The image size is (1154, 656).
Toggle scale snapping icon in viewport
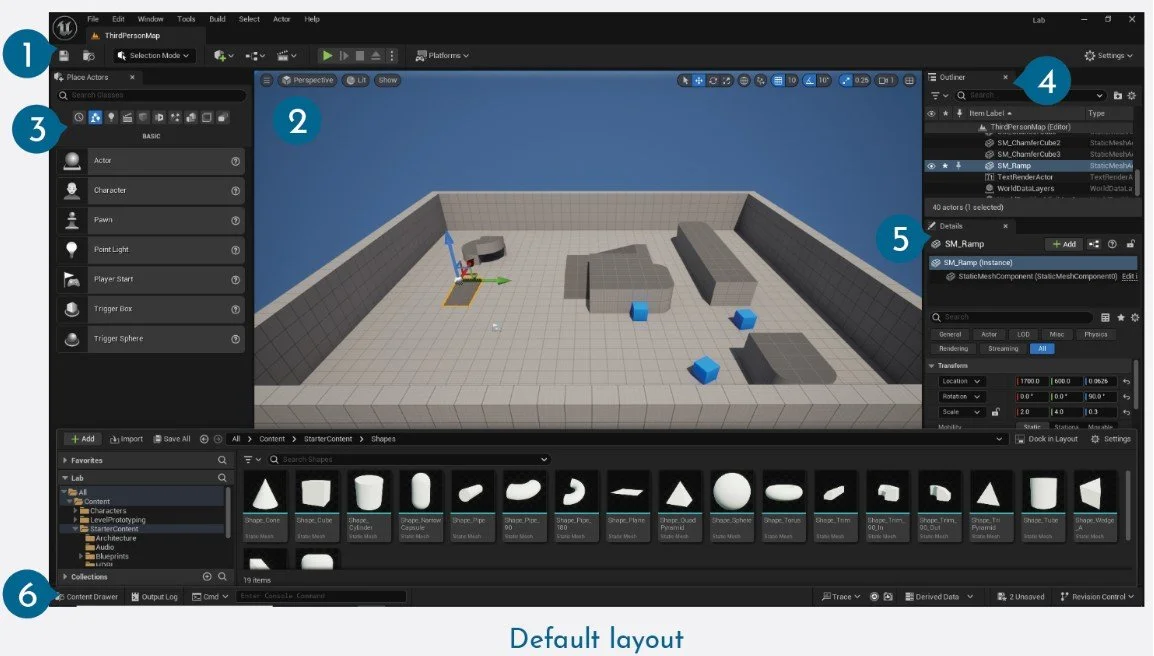(846, 80)
